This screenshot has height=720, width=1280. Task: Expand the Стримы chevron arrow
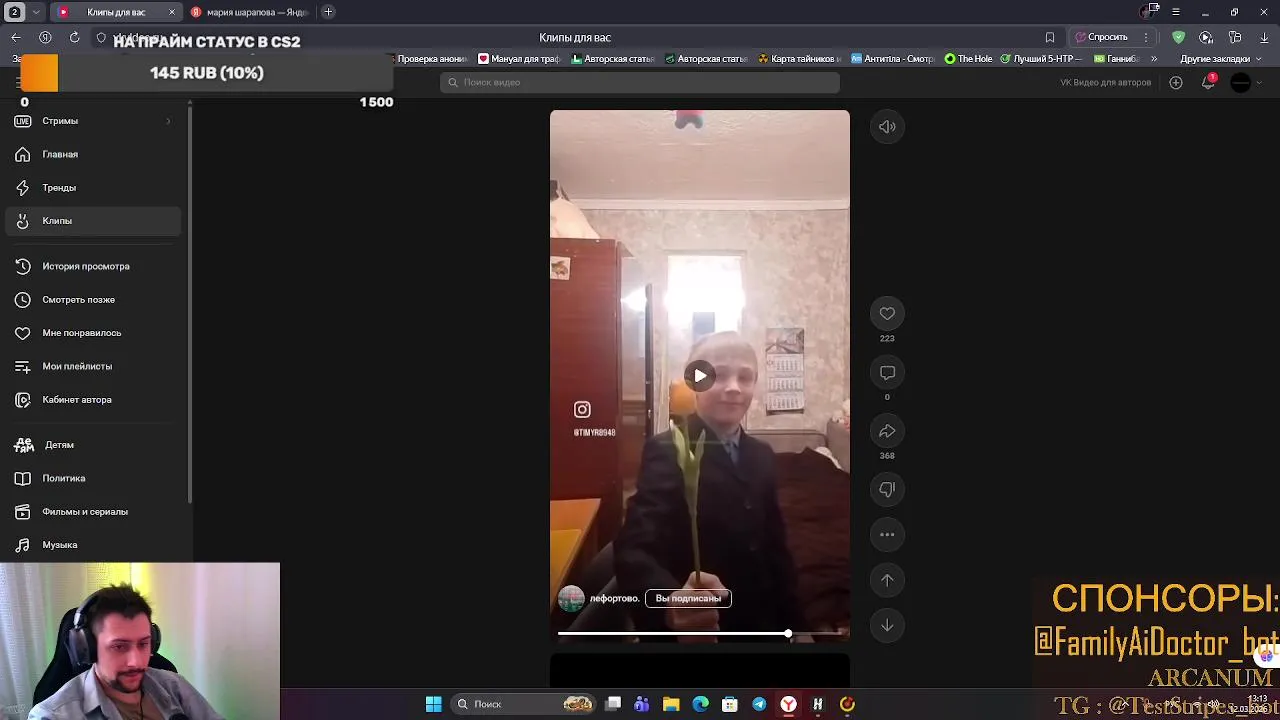point(168,121)
